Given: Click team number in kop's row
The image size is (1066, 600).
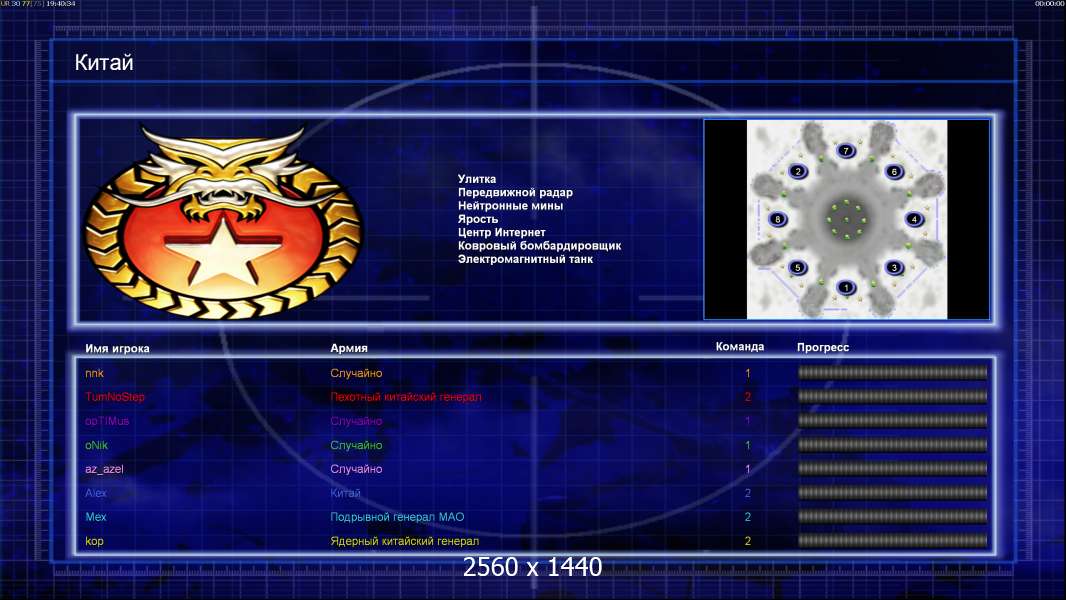Looking at the screenshot, I should click(748, 542).
